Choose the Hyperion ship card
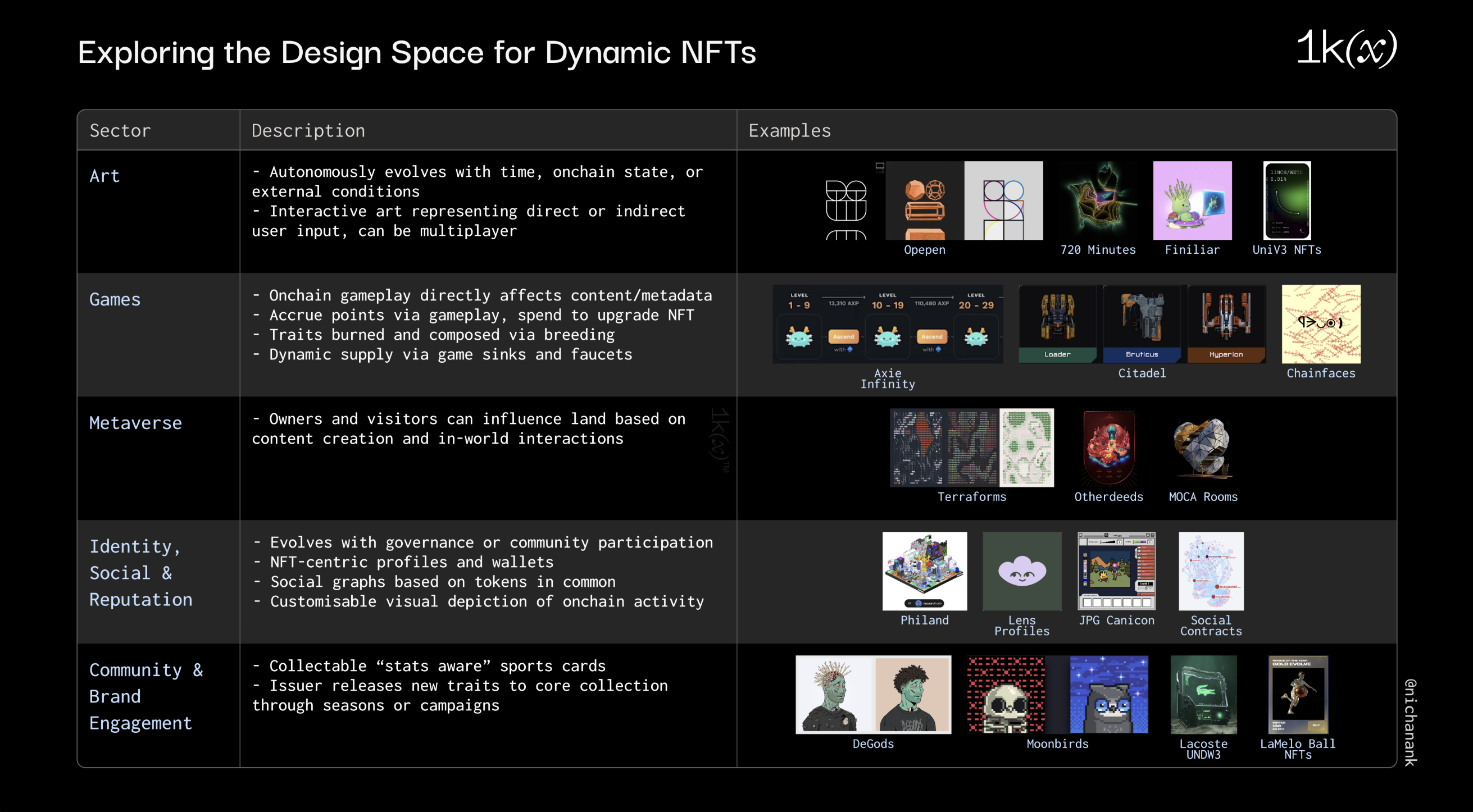Screen dimensions: 1473x812 (1226, 323)
